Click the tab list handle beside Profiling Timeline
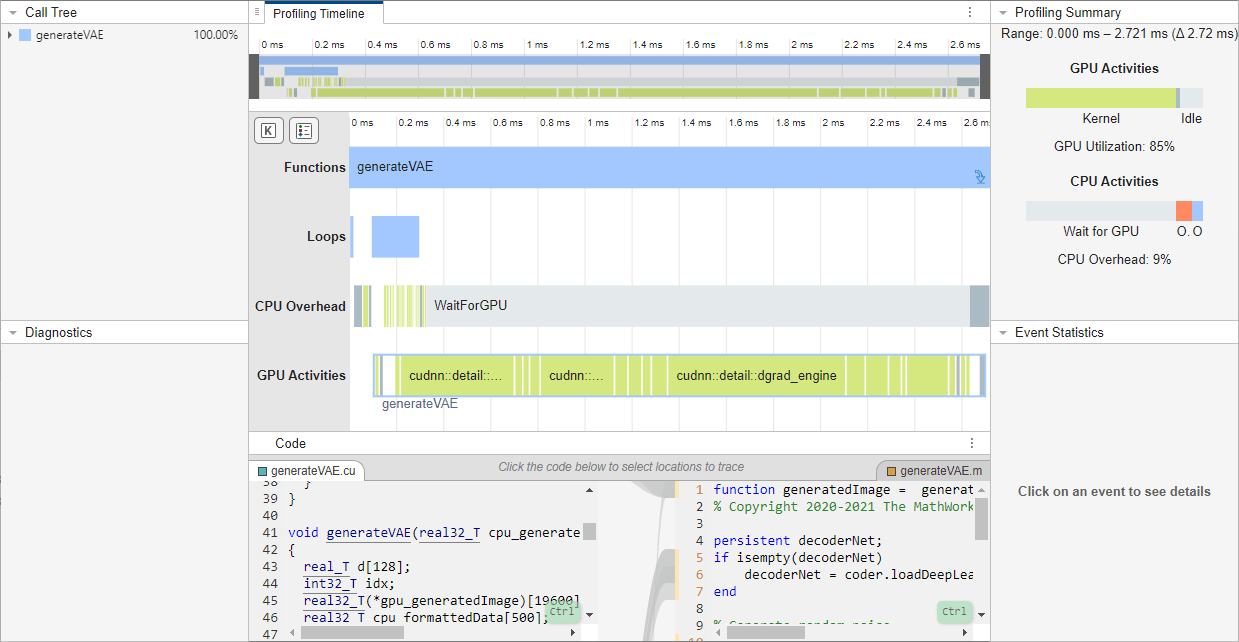Image resolution: width=1239 pixels, height=642 pixels. click(257, 12)
